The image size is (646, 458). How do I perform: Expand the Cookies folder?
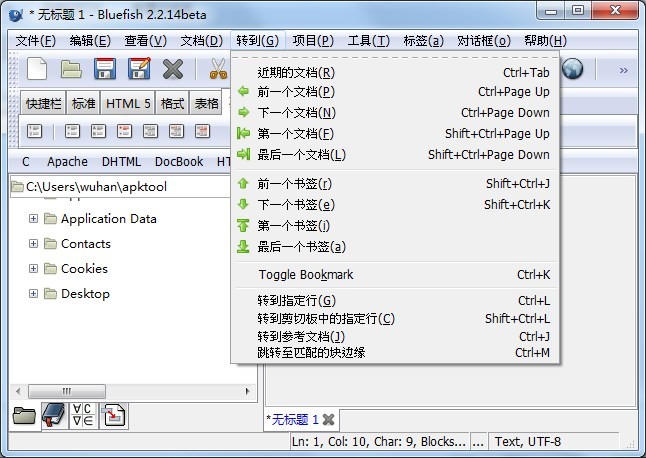tap(33, 269)
